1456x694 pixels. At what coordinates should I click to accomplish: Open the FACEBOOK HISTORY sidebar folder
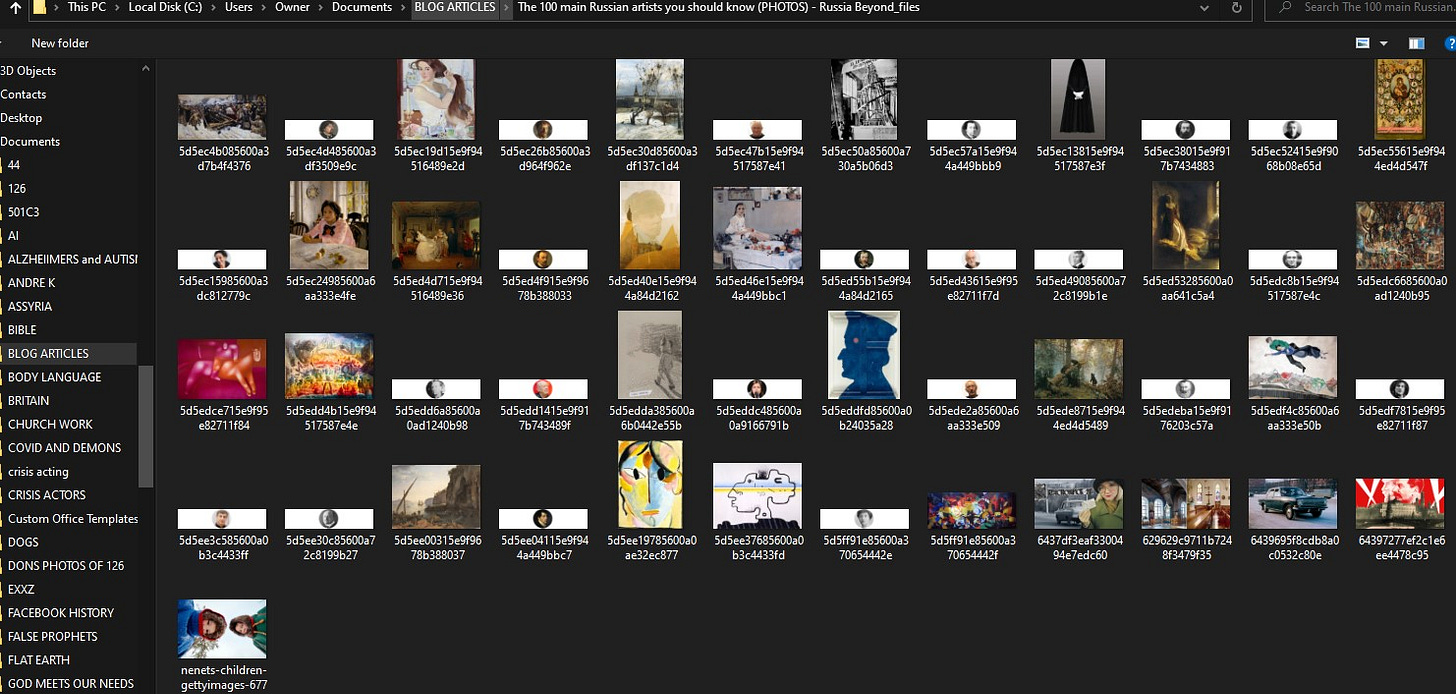[61, 612]
